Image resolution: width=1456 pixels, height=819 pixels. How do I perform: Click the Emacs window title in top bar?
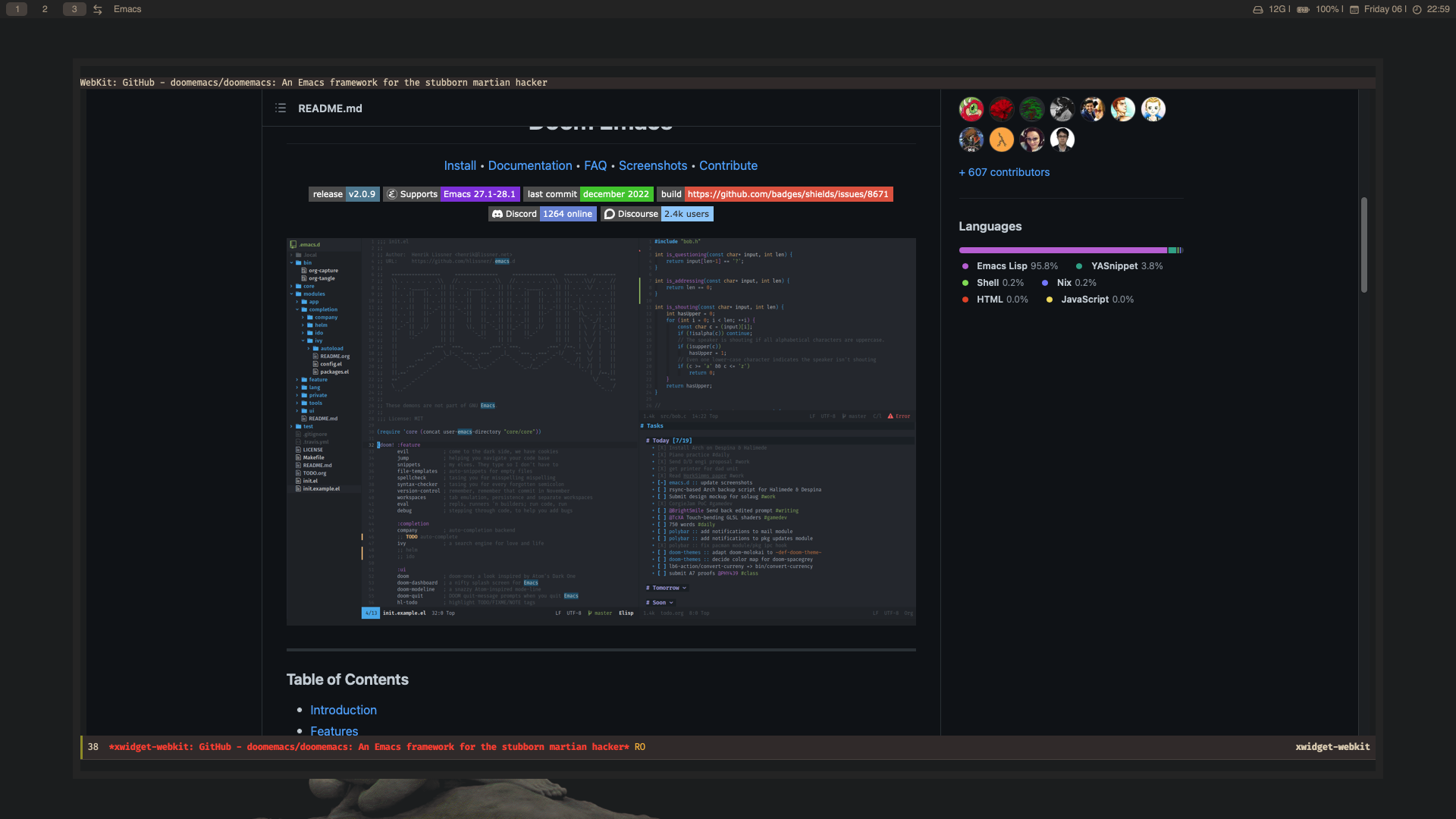point(127,9)
